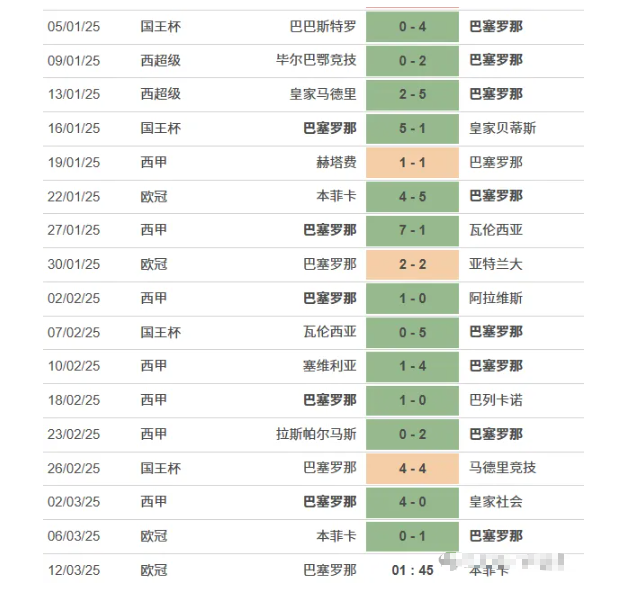View the 1 - 1 draw score
Viewport: 620px width, 601px height.
click(x=412, y=162)
